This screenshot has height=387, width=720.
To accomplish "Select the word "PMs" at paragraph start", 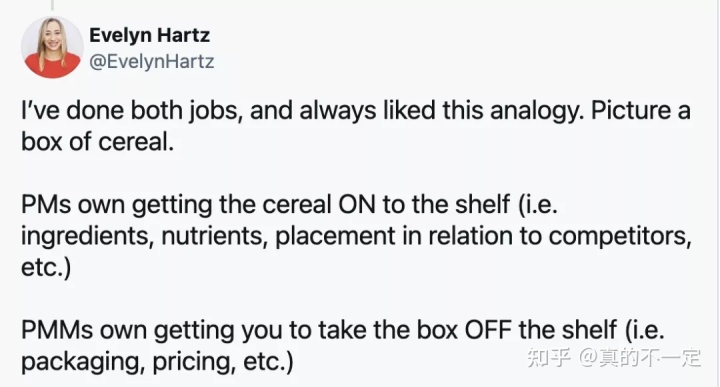I will (x=46, y=204).
